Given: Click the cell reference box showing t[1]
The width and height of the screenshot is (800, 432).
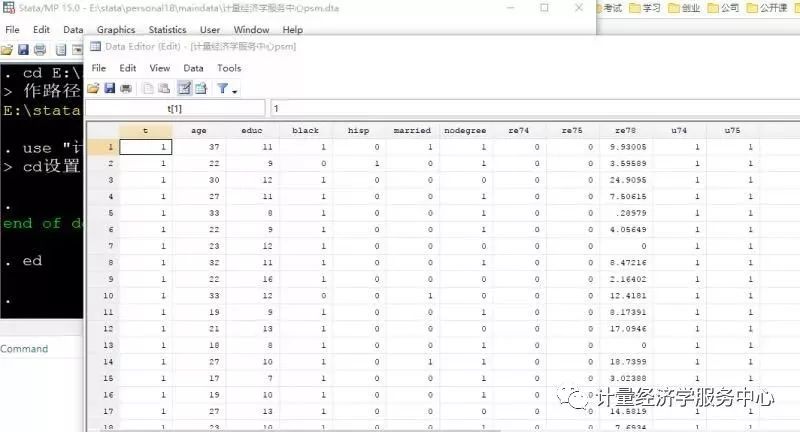Looking at the screenshot, I should tap(175, 108).
